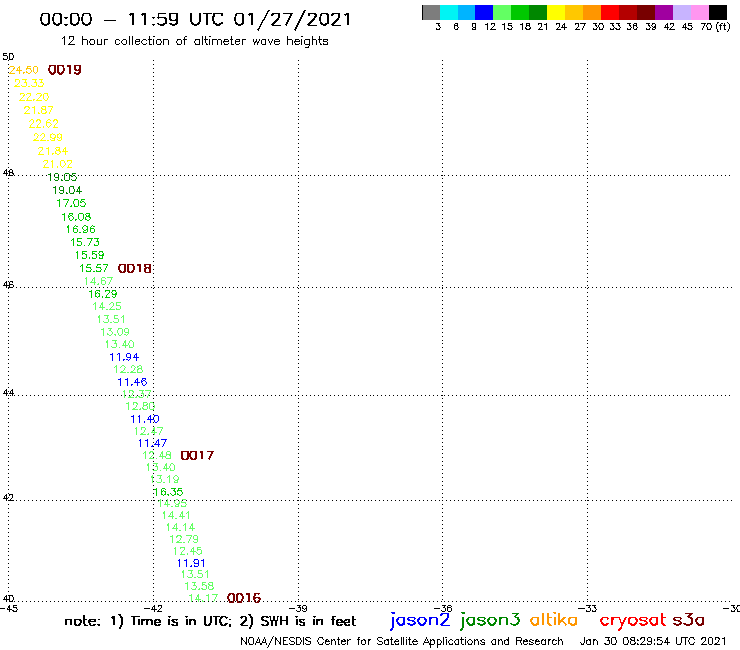Click the jason3 satellite legend label
The width and height of the screenshot is (740, 650).
point(490,620)
